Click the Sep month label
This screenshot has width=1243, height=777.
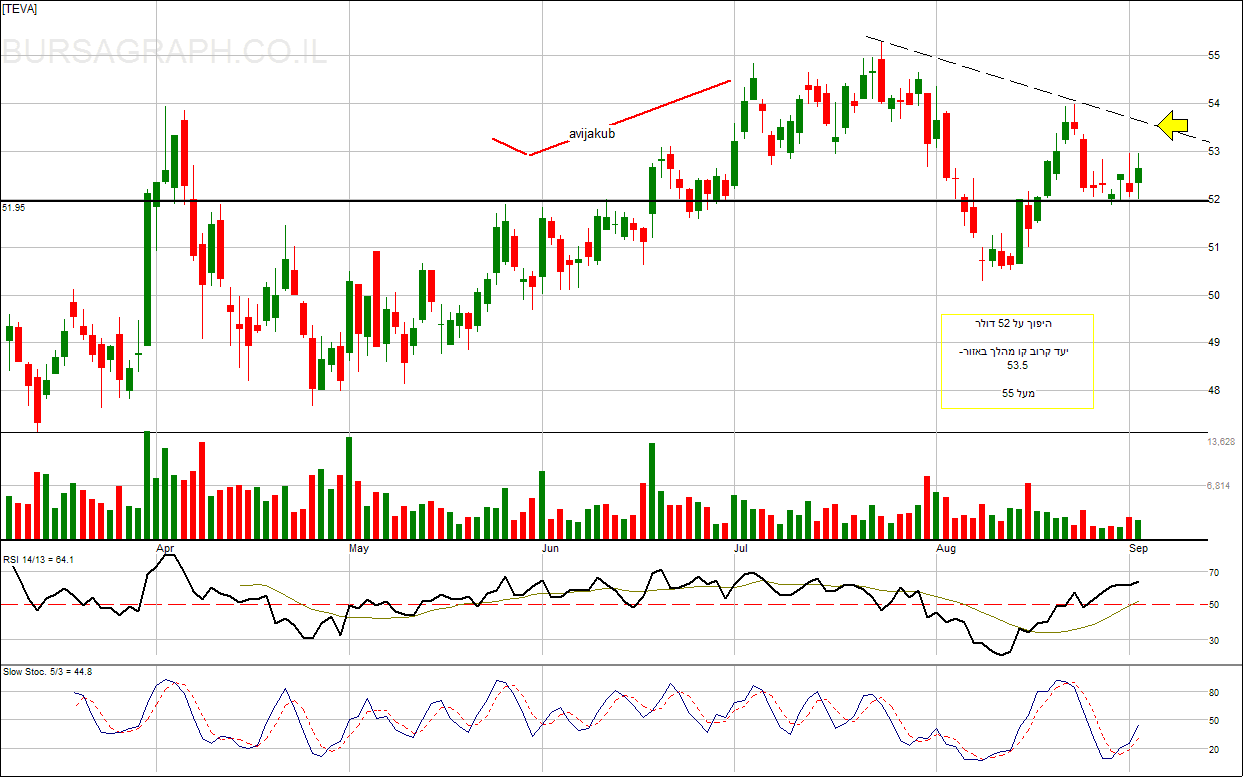click(1138, 548)
